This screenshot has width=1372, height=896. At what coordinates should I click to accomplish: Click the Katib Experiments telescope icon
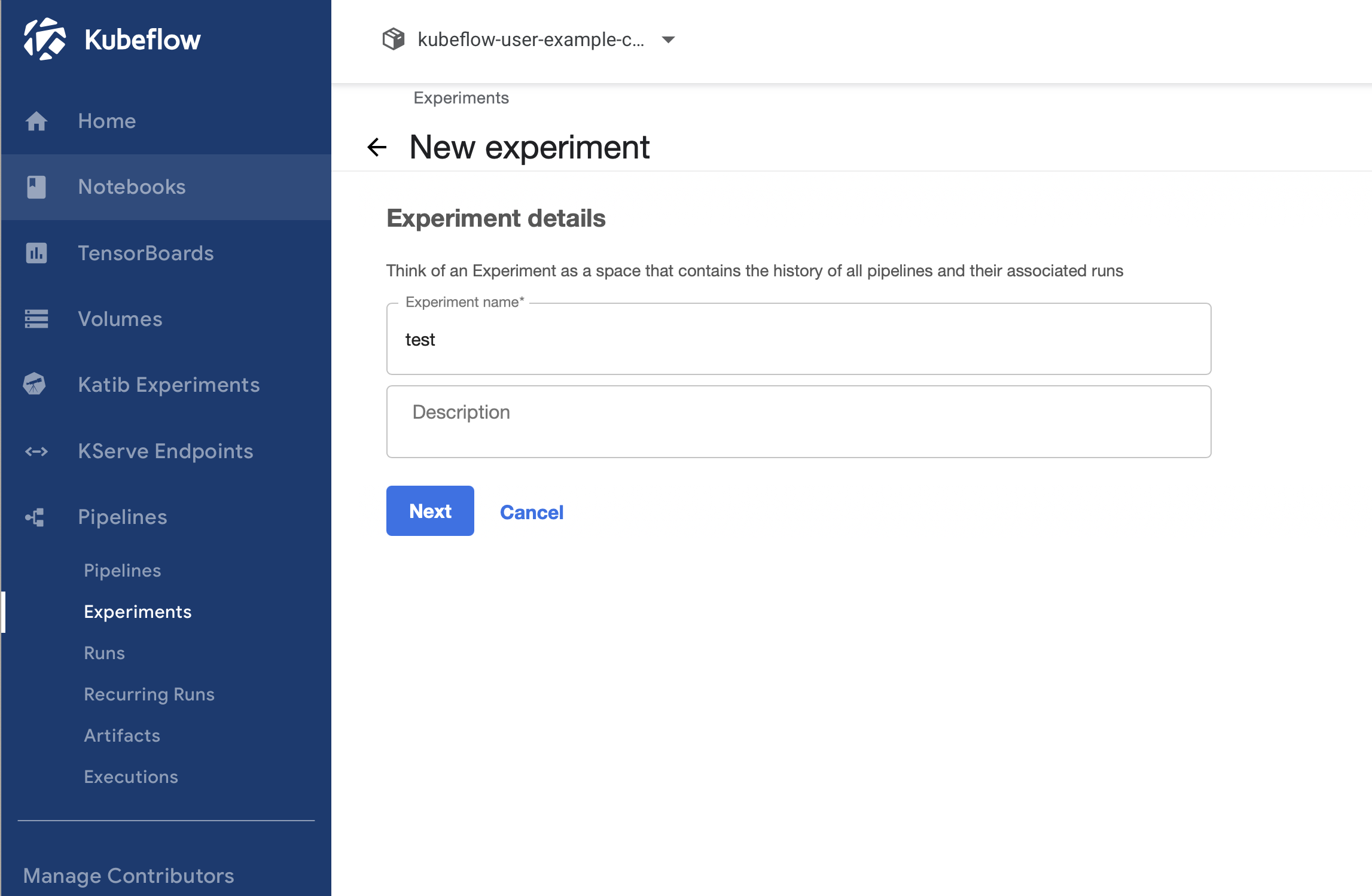pyautogui.click(x=35, y=385)
